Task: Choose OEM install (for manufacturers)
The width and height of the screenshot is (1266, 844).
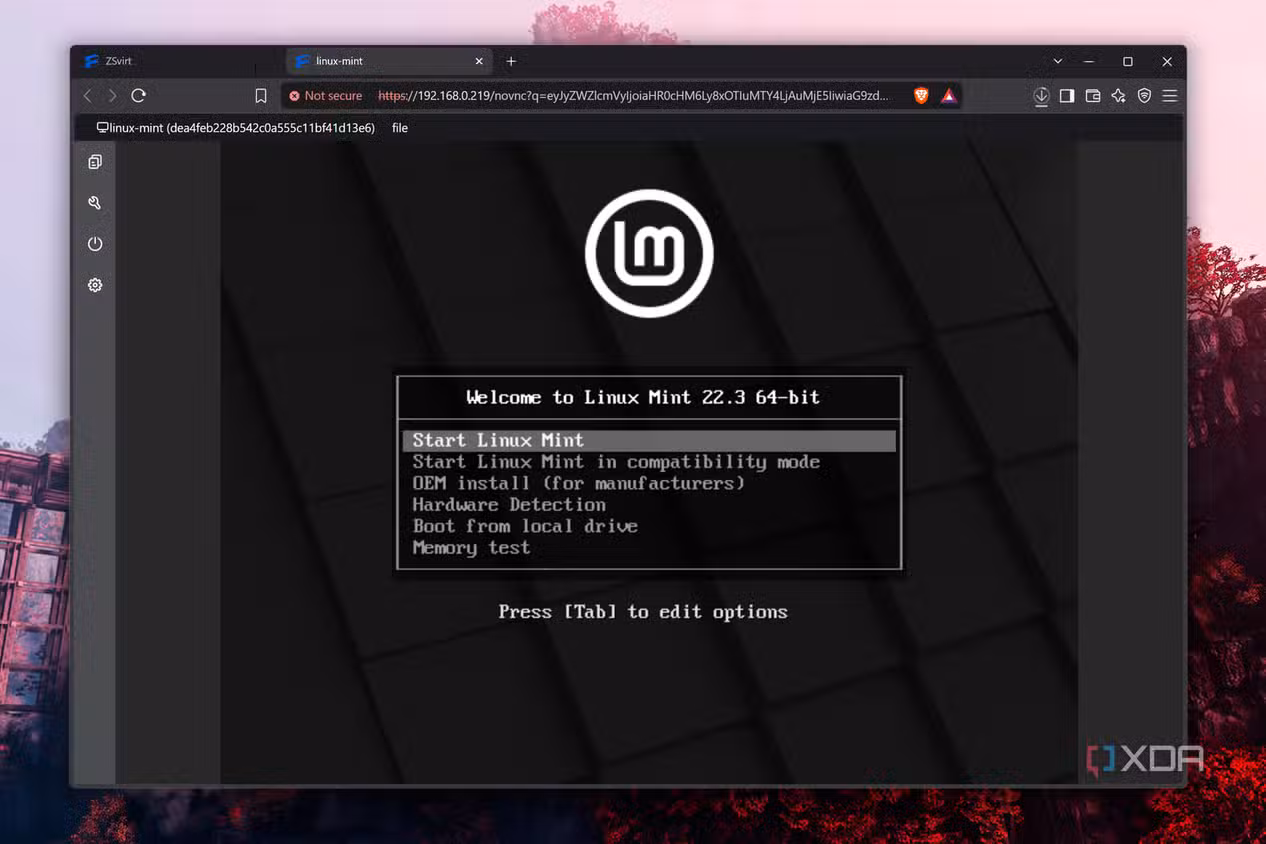Action: tap(579, 484)
